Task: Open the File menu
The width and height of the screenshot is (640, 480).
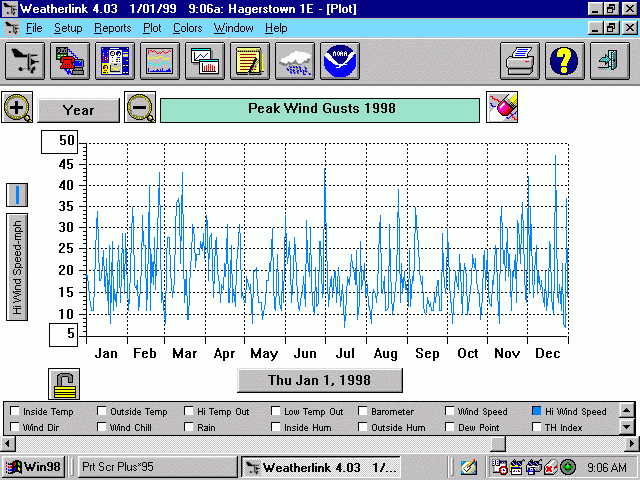Action: [34, 28]
